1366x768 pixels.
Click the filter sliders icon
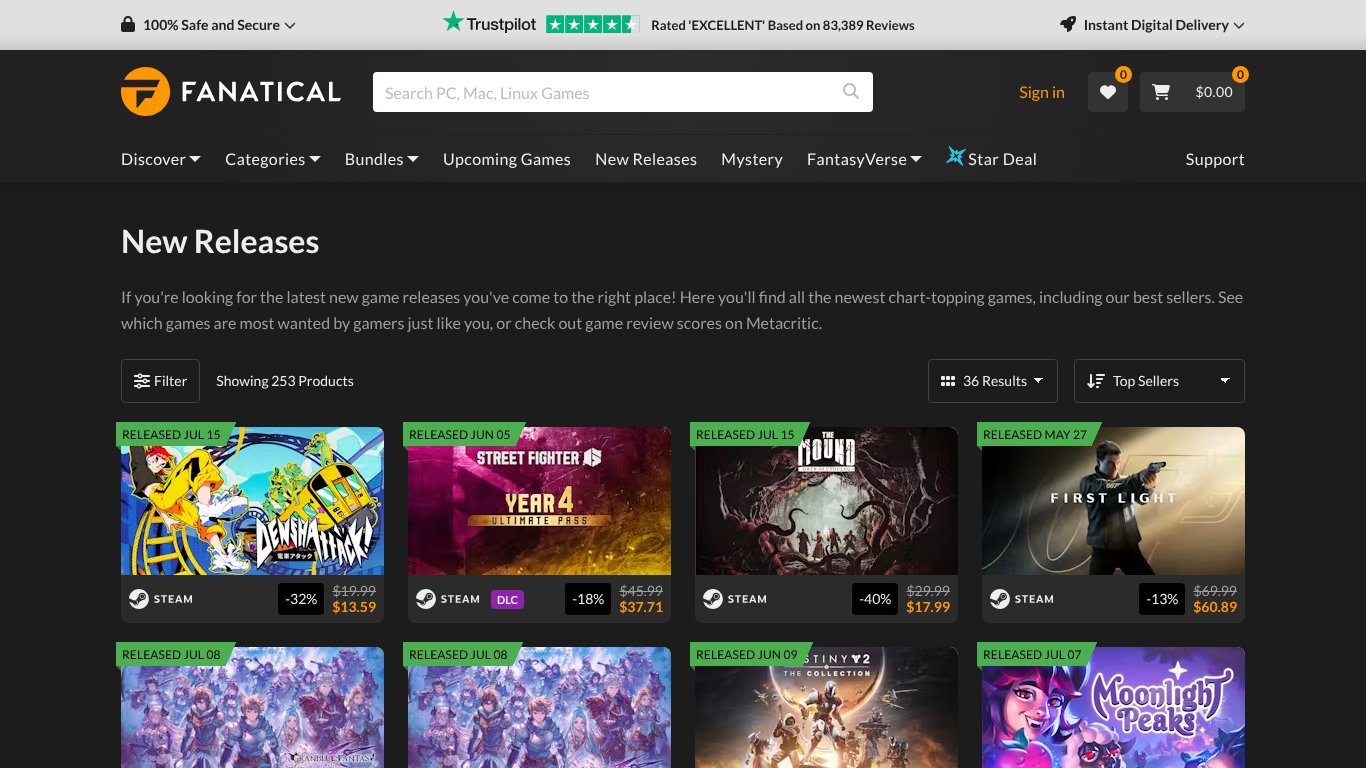point(142,381)
